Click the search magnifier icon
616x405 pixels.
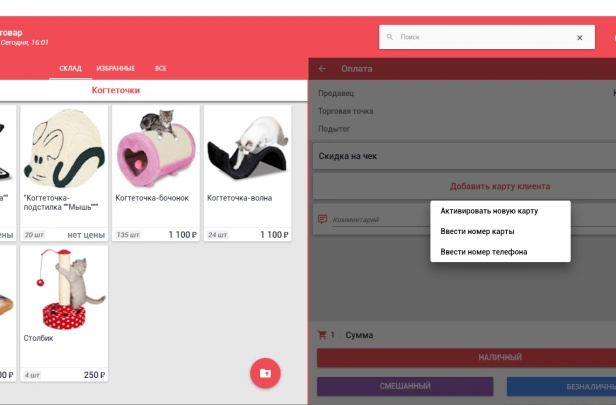click(390, 37)
